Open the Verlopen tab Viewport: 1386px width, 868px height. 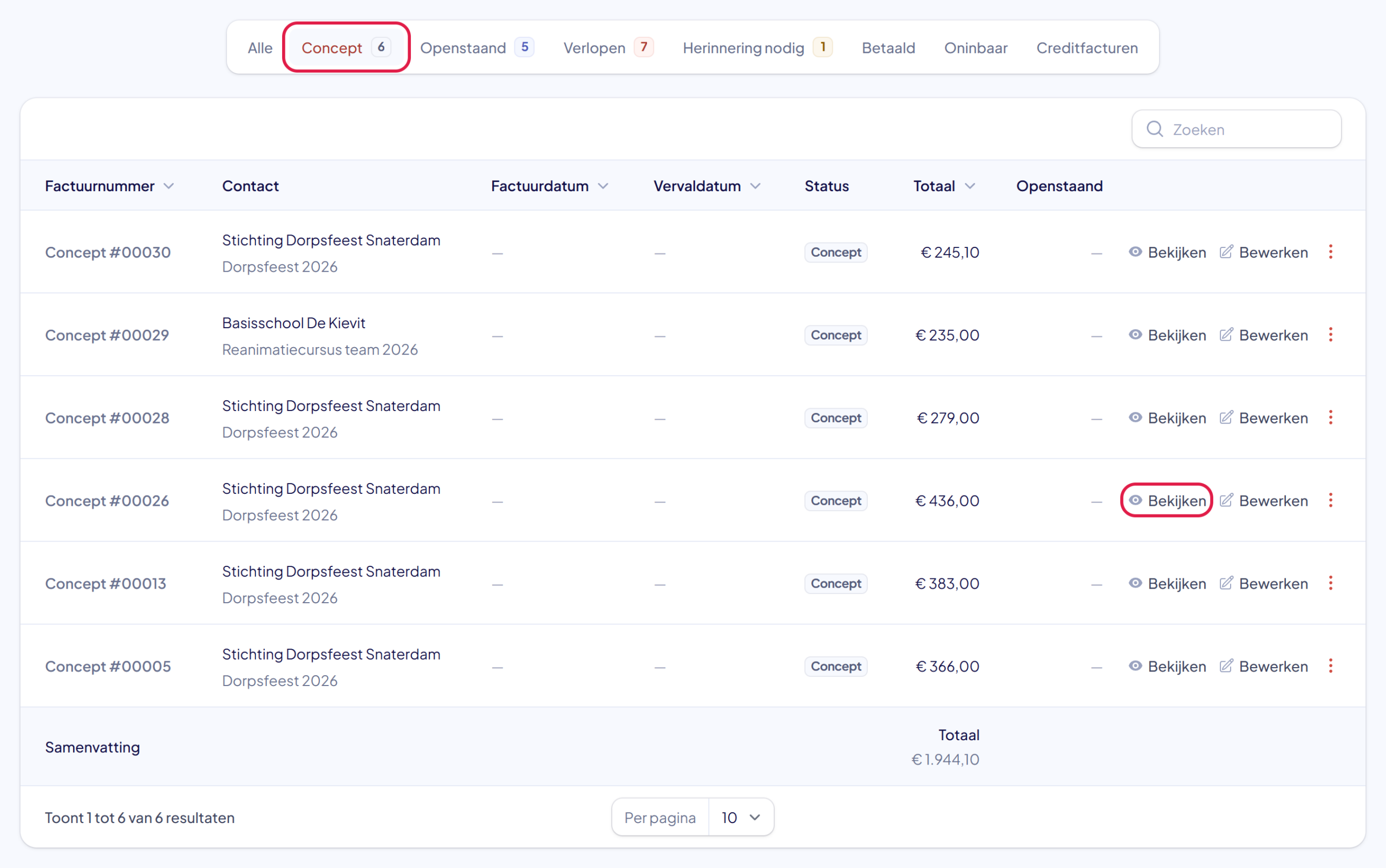tap(609, 48)
